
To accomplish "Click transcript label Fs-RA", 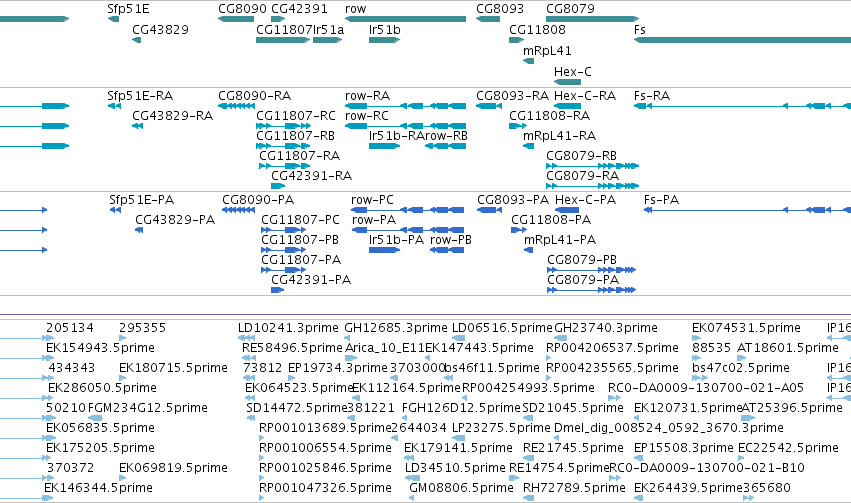I will click(x=652, y=96).
